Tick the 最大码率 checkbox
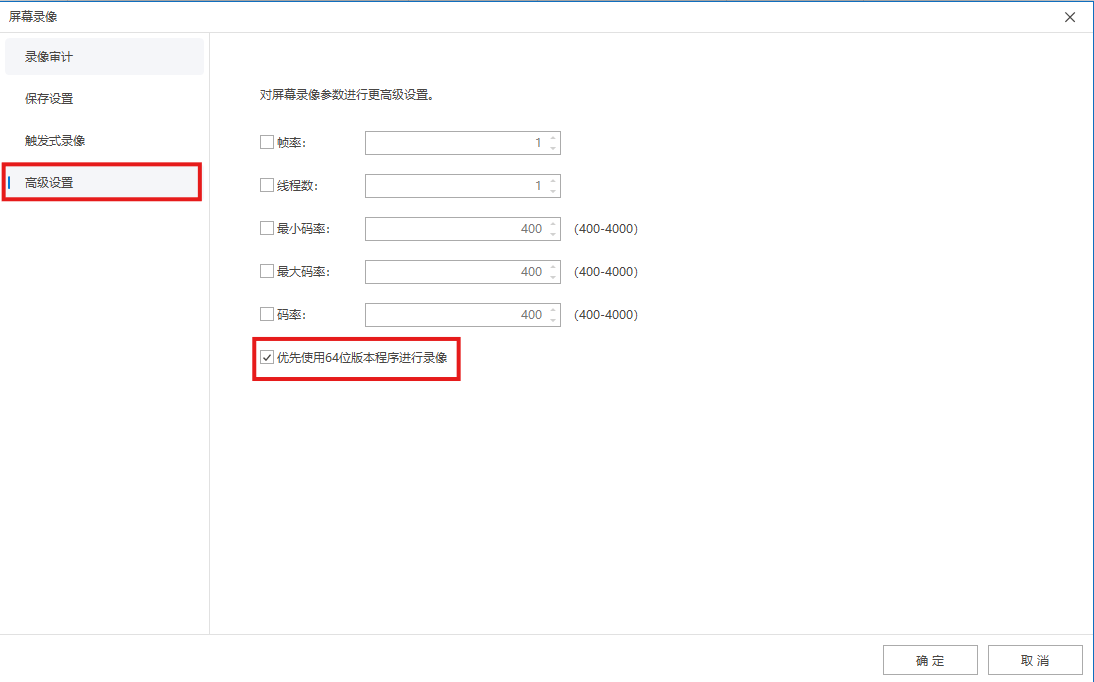 pyautogui.click(x=267, y=271)
